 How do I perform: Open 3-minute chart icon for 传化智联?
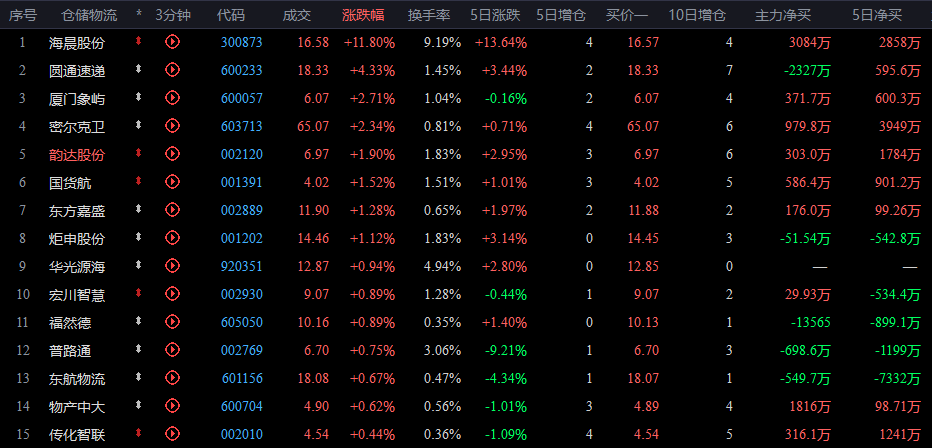172,433
